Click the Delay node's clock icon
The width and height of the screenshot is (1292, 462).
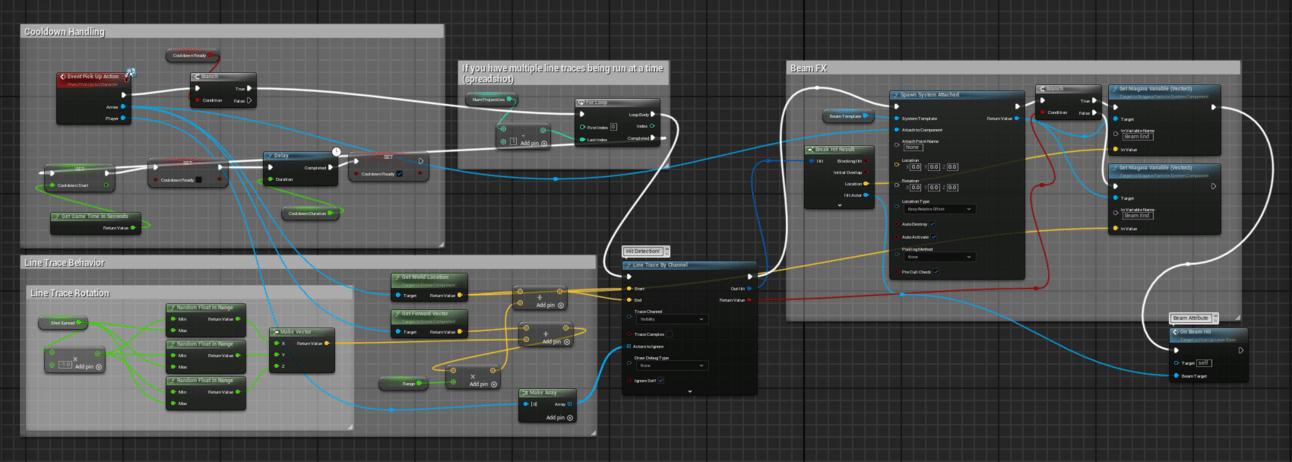337,152
